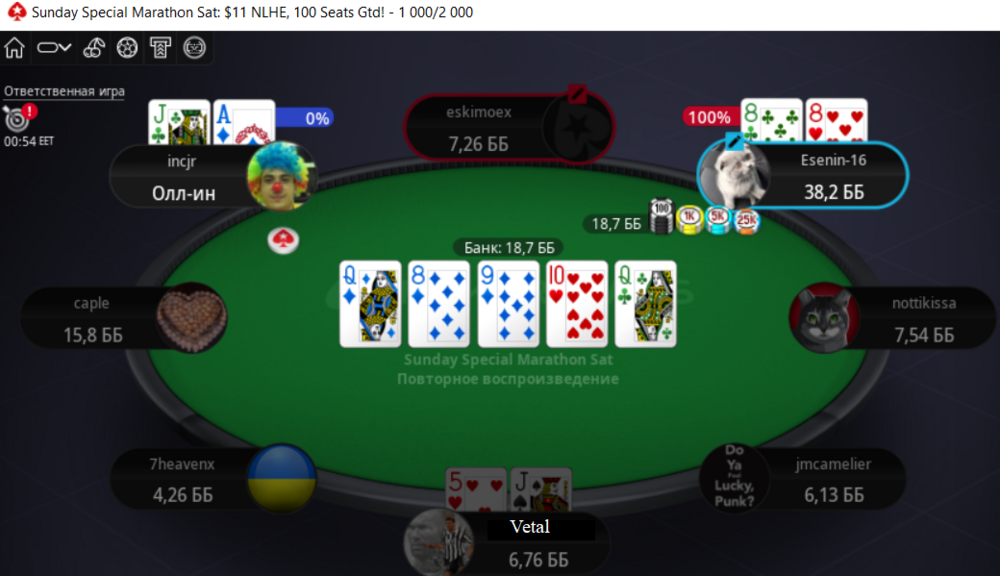
Task: Open jmcamelier player seat
Action: tap(804, 478)
